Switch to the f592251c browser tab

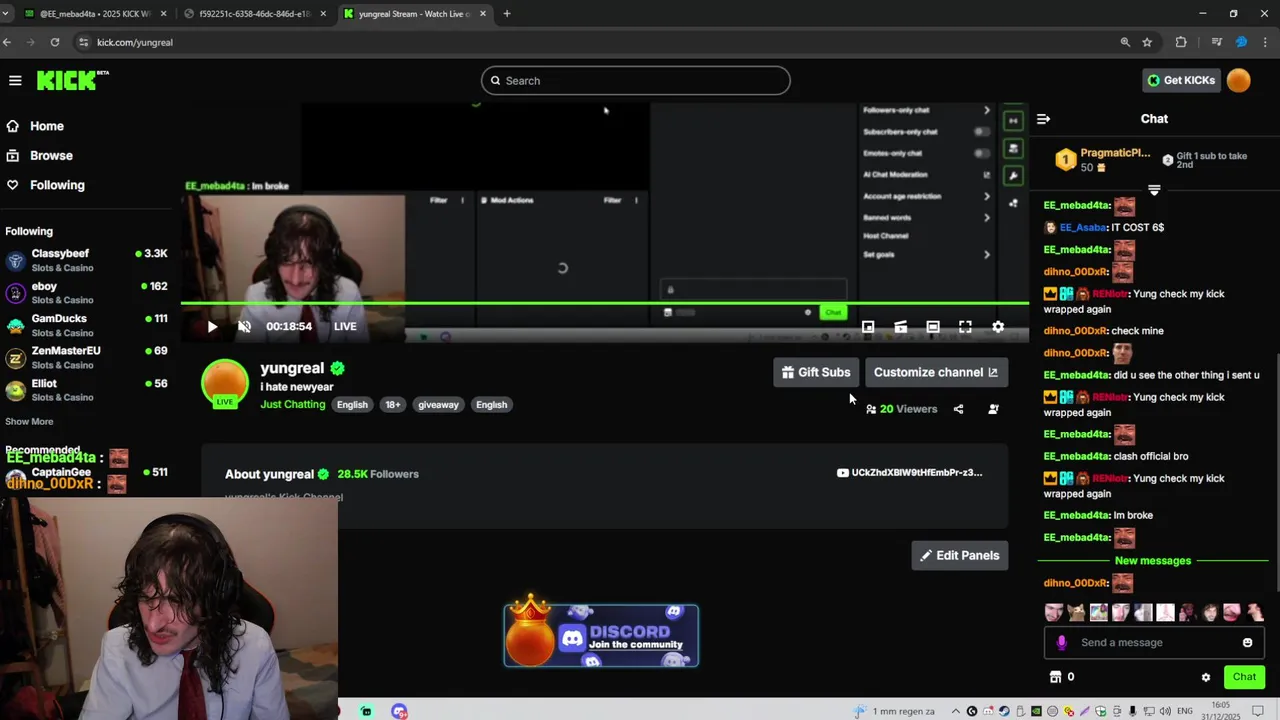pos(255,14)
